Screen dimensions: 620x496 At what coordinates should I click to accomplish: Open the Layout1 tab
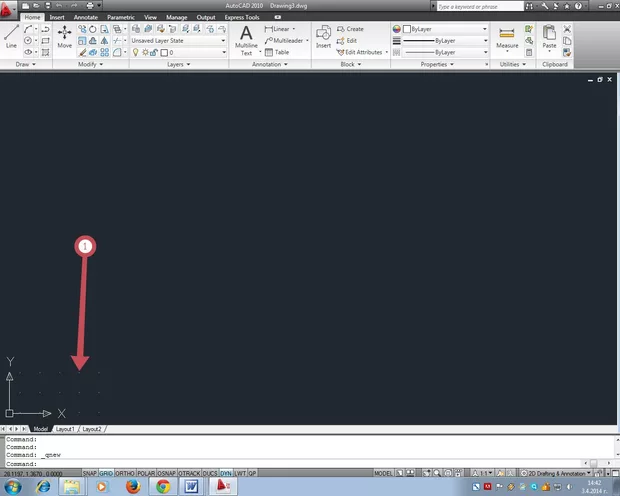tap(65, 429)
